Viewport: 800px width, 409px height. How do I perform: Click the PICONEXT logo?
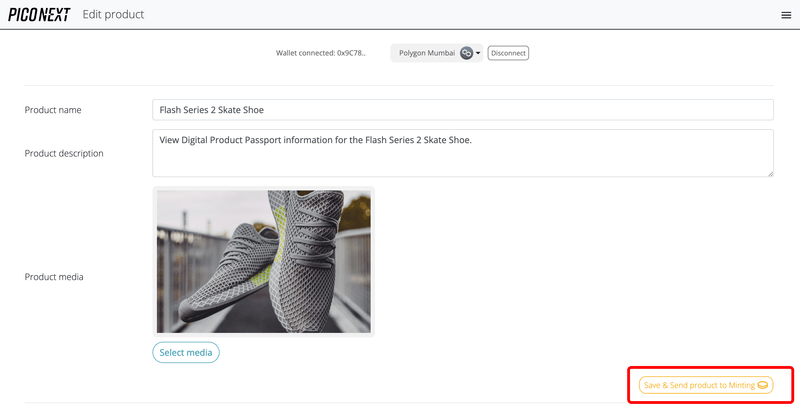(39, 15)
